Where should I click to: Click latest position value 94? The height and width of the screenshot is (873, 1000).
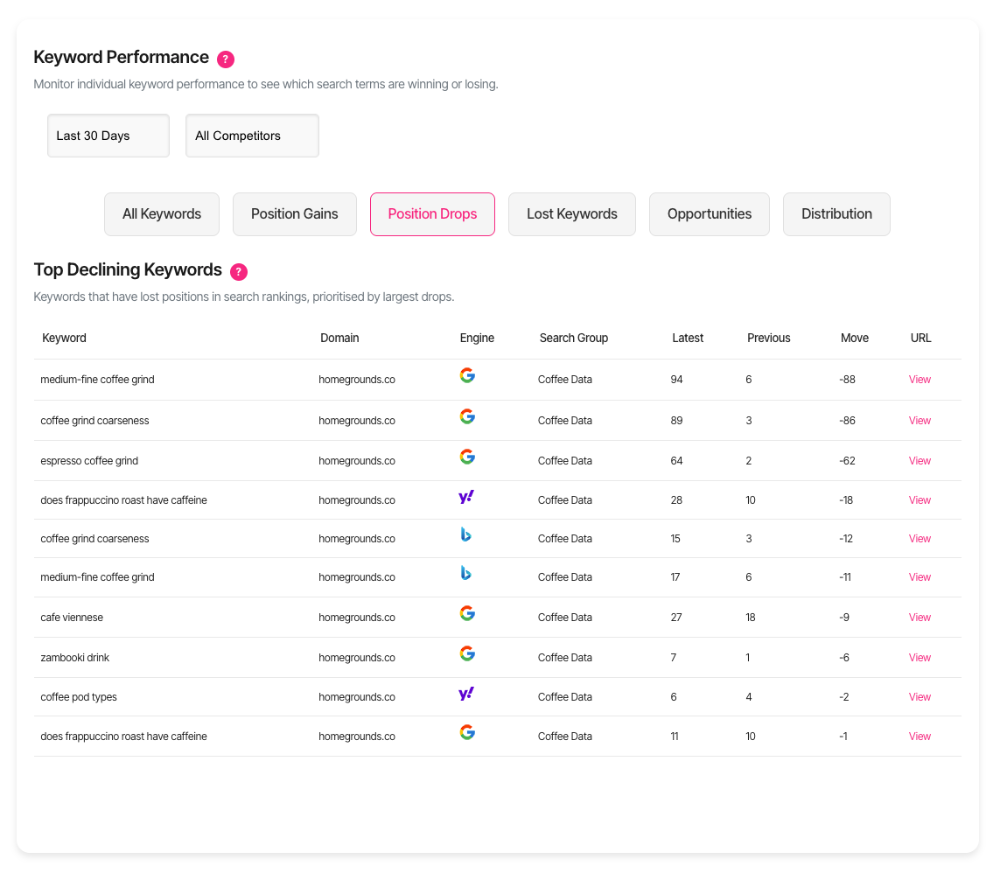[677, 379]
